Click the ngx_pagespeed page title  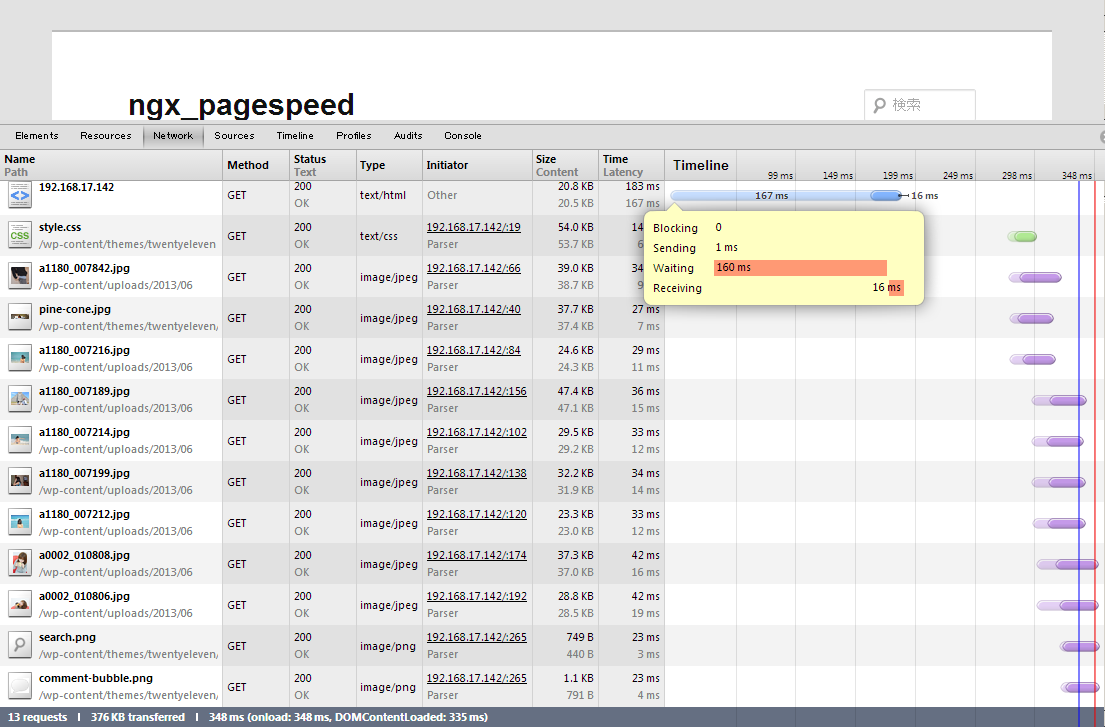(x=241, y=105)
